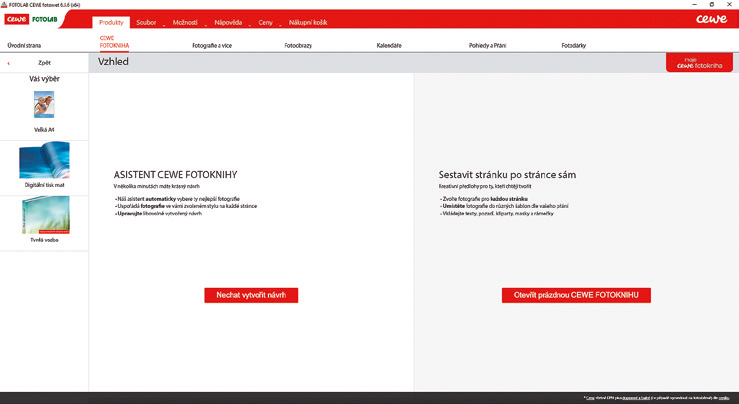Click the ASISTENT CEWE FOTOKNIHY heading
Screen dimensions: 739x404
click(175, 175)
